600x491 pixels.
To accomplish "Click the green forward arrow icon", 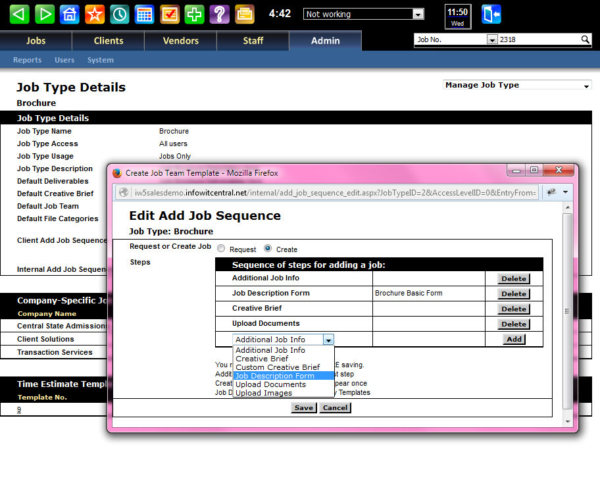I will [x=44, y=15].
